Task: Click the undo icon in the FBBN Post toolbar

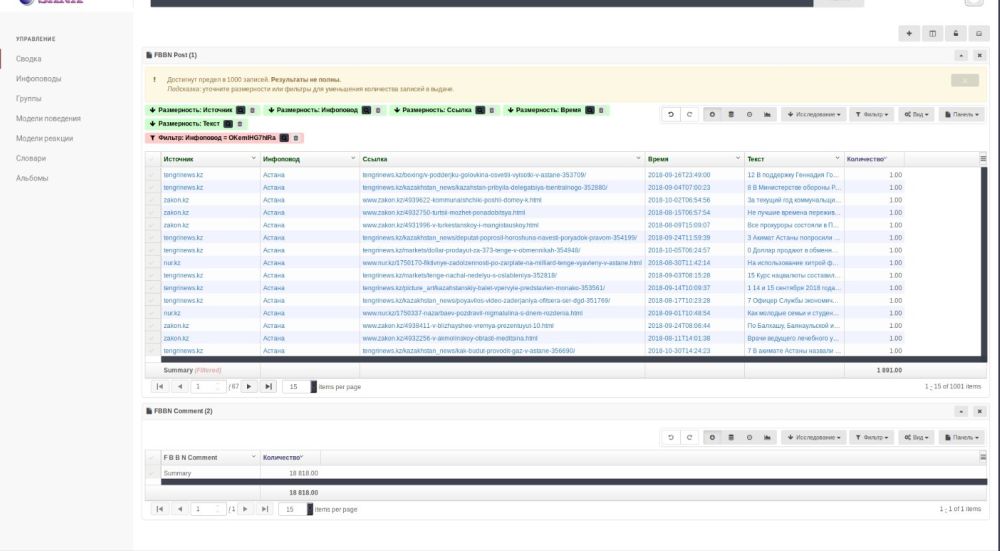Action: pos(671,115)
